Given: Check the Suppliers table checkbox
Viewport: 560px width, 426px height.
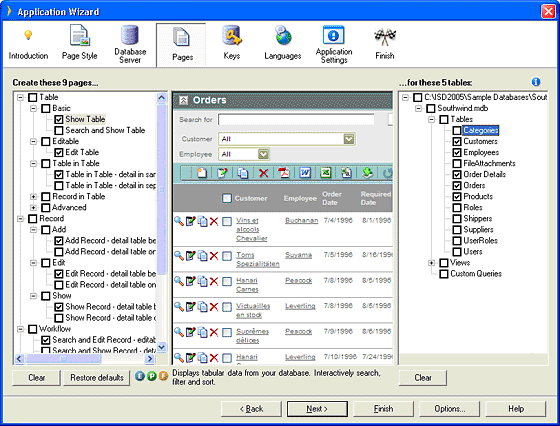Looking at the screenshot, I should pos(457,230).
